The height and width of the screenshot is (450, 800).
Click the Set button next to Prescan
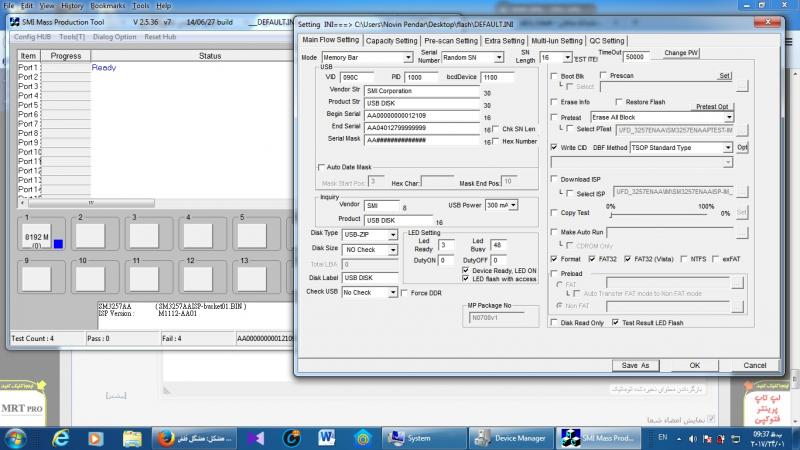(x=724, y=76)
